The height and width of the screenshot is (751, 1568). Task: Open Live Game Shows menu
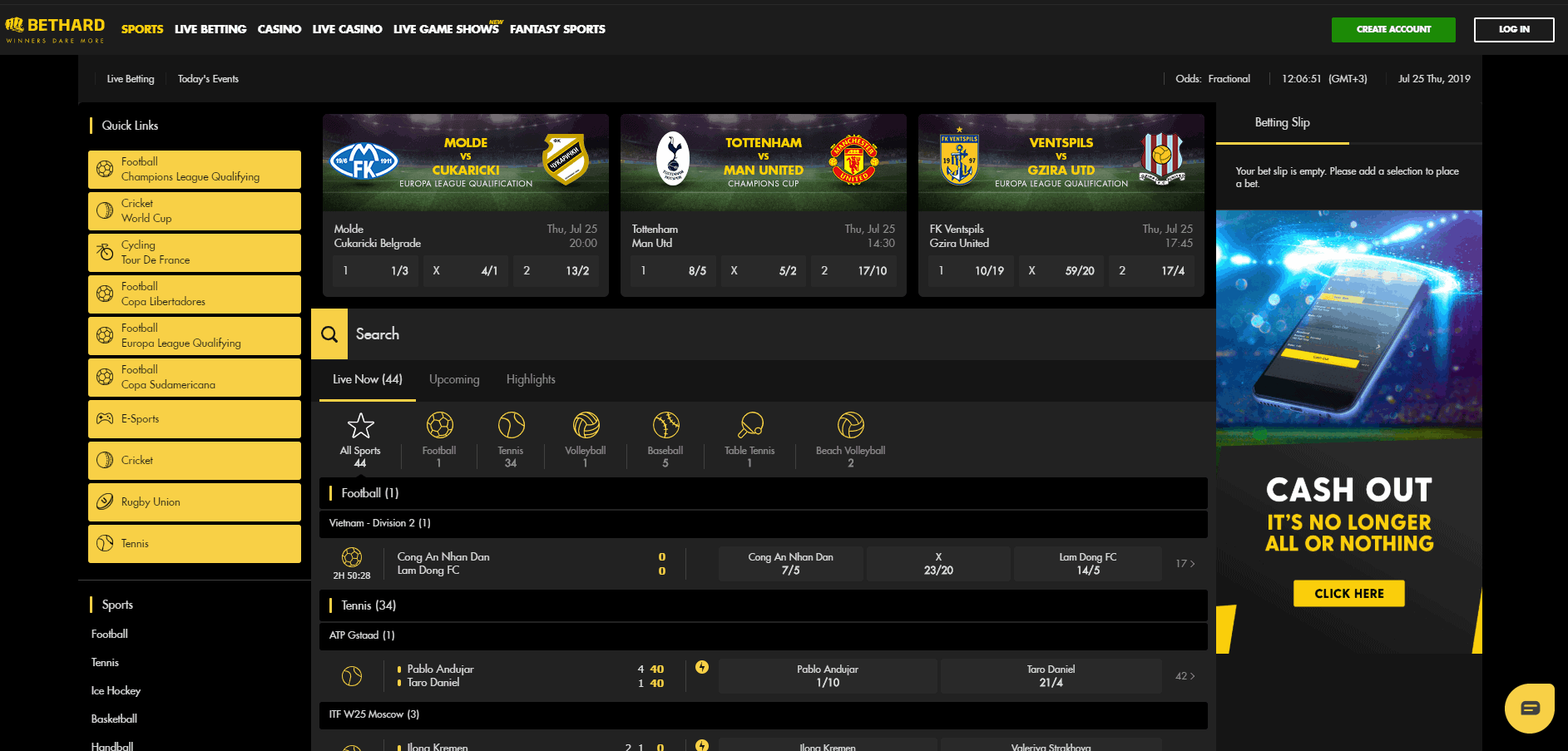446,29
